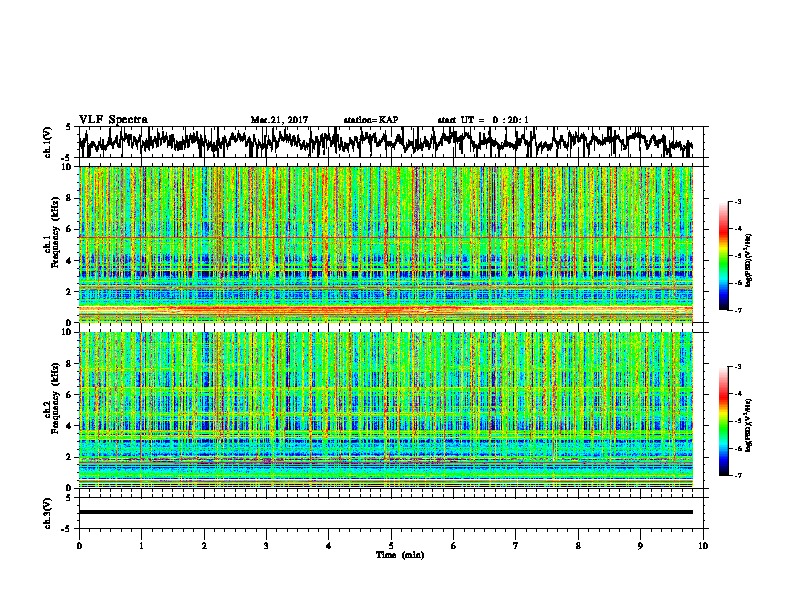Screen dimensions: 792x612
Task: Click the "Time (min)" x-axis label
Action: pyautogui.click(x=400, y=555)
